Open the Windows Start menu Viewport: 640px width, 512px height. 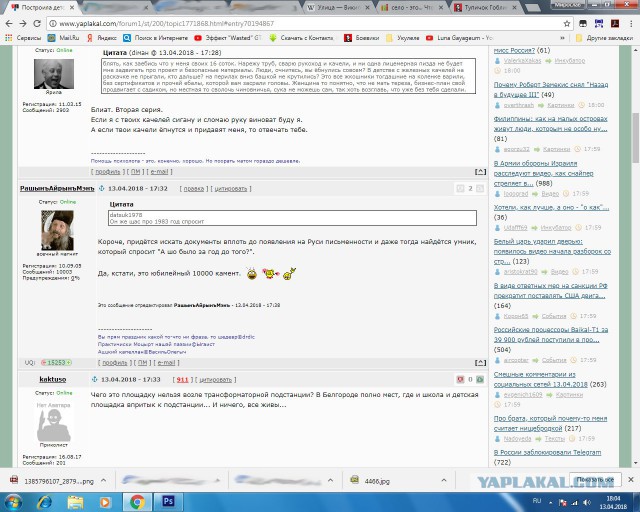13,501
